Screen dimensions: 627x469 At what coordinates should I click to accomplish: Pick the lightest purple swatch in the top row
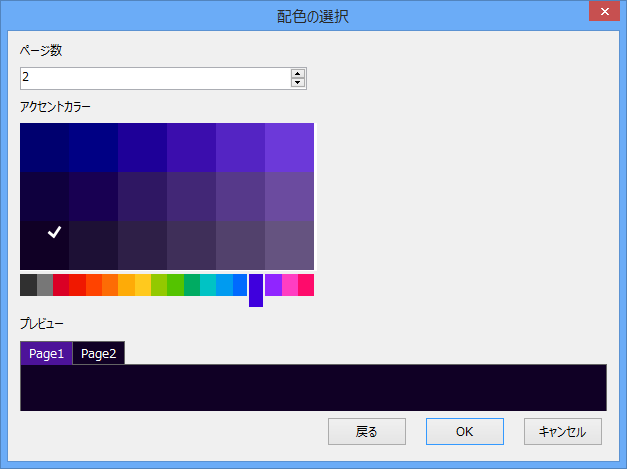click(289, 147)
